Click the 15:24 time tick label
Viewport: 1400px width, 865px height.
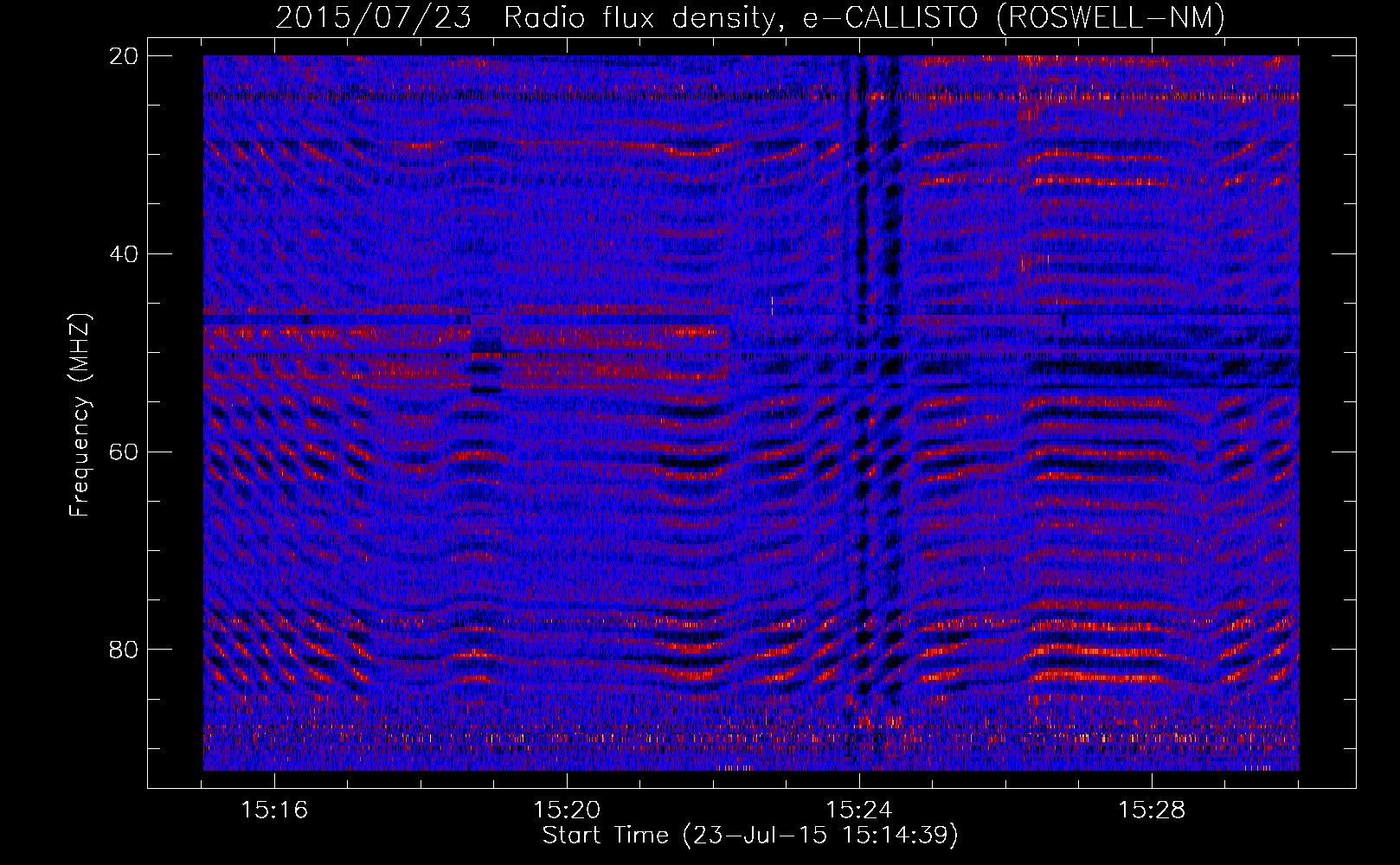coord(859,811)
